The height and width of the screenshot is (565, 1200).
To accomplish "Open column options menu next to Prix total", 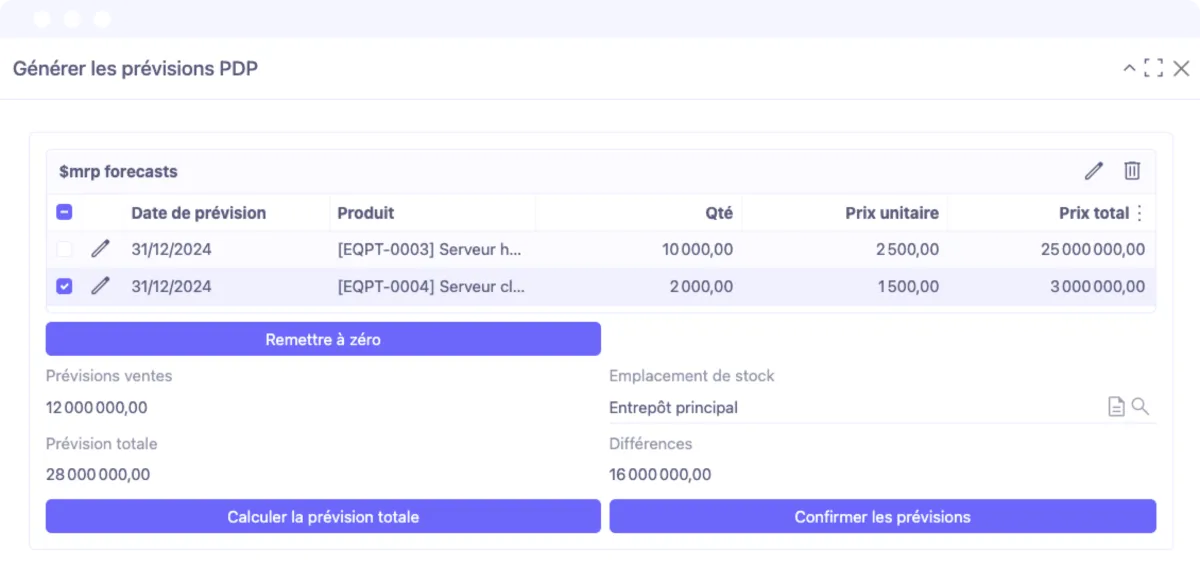I will point(1139,213).
